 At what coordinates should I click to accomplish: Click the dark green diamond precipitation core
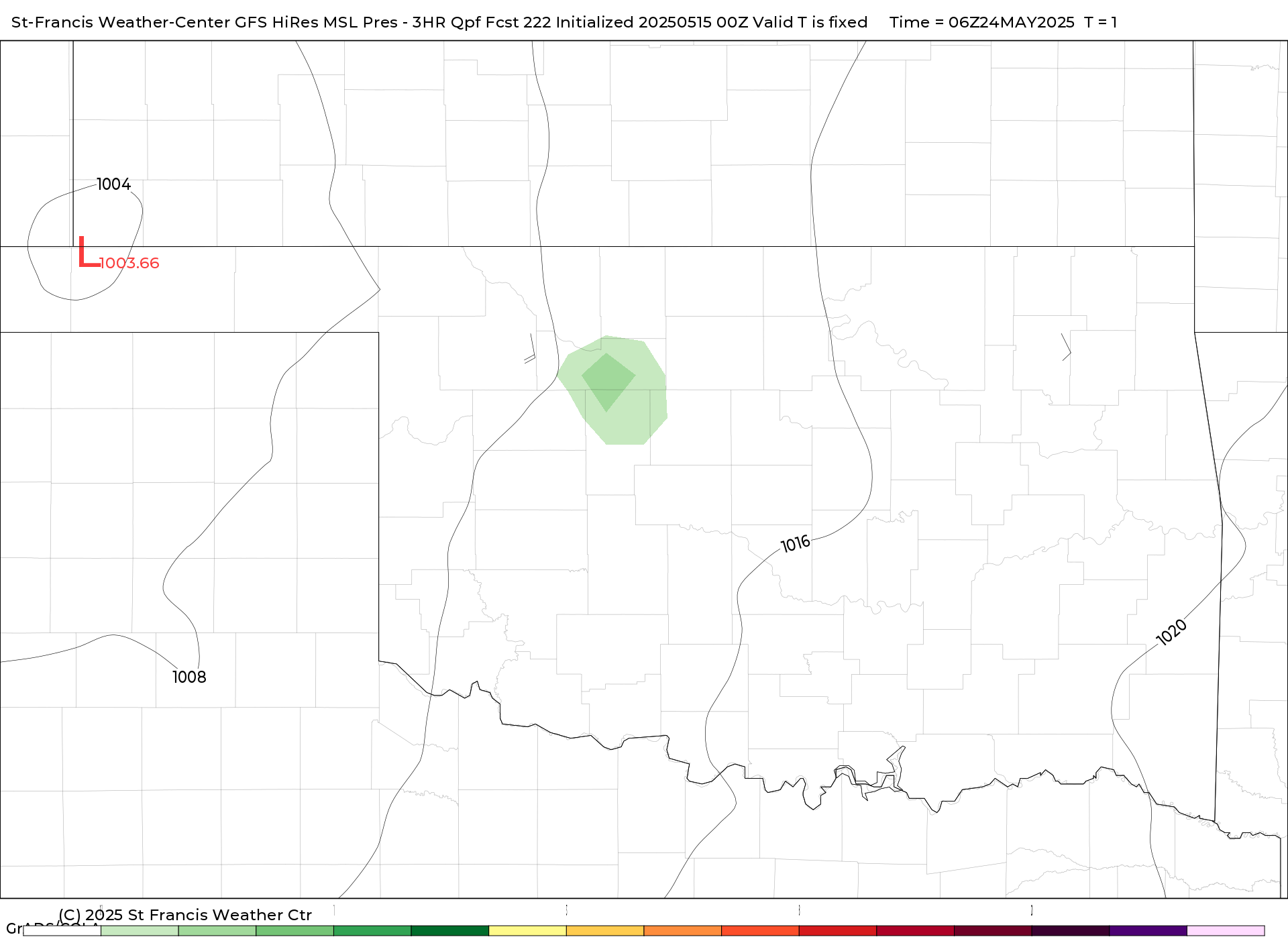pyautogui.click(x=608, y=382)
